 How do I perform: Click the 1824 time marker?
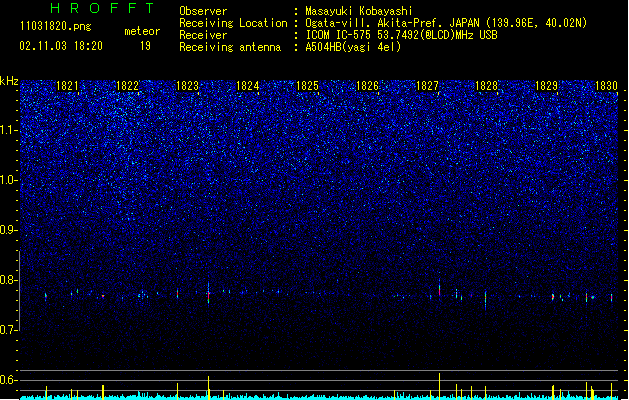tap(248, 86)
